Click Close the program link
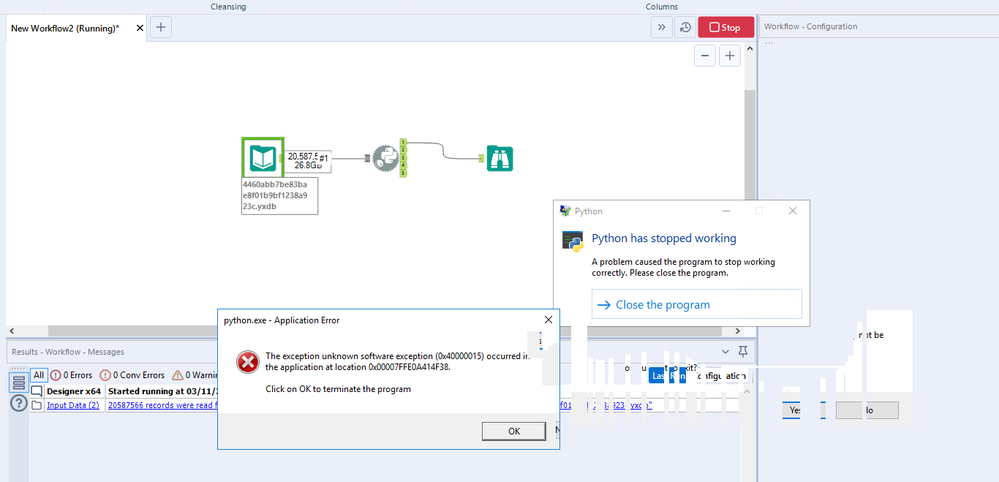The width and height of the screenshot is (999, 482). (x=696, y=304)
